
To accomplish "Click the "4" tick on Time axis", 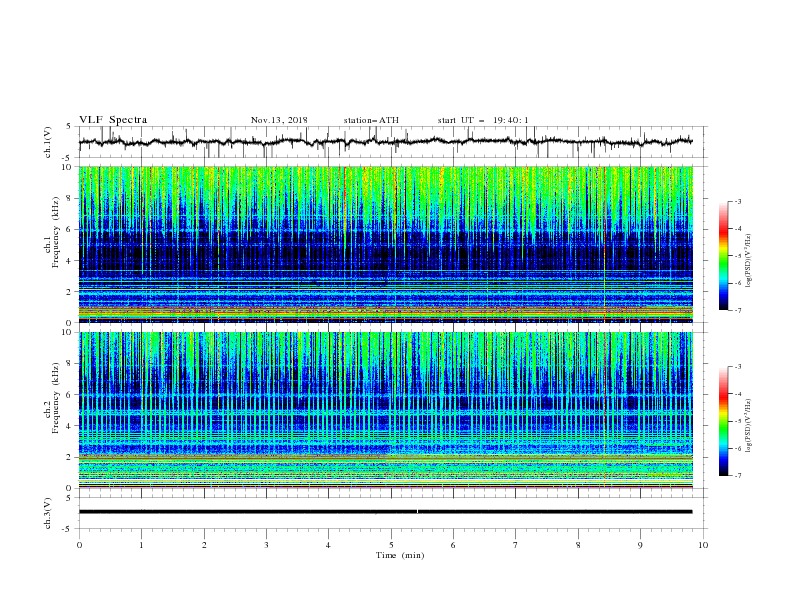I will click(328, 545).
